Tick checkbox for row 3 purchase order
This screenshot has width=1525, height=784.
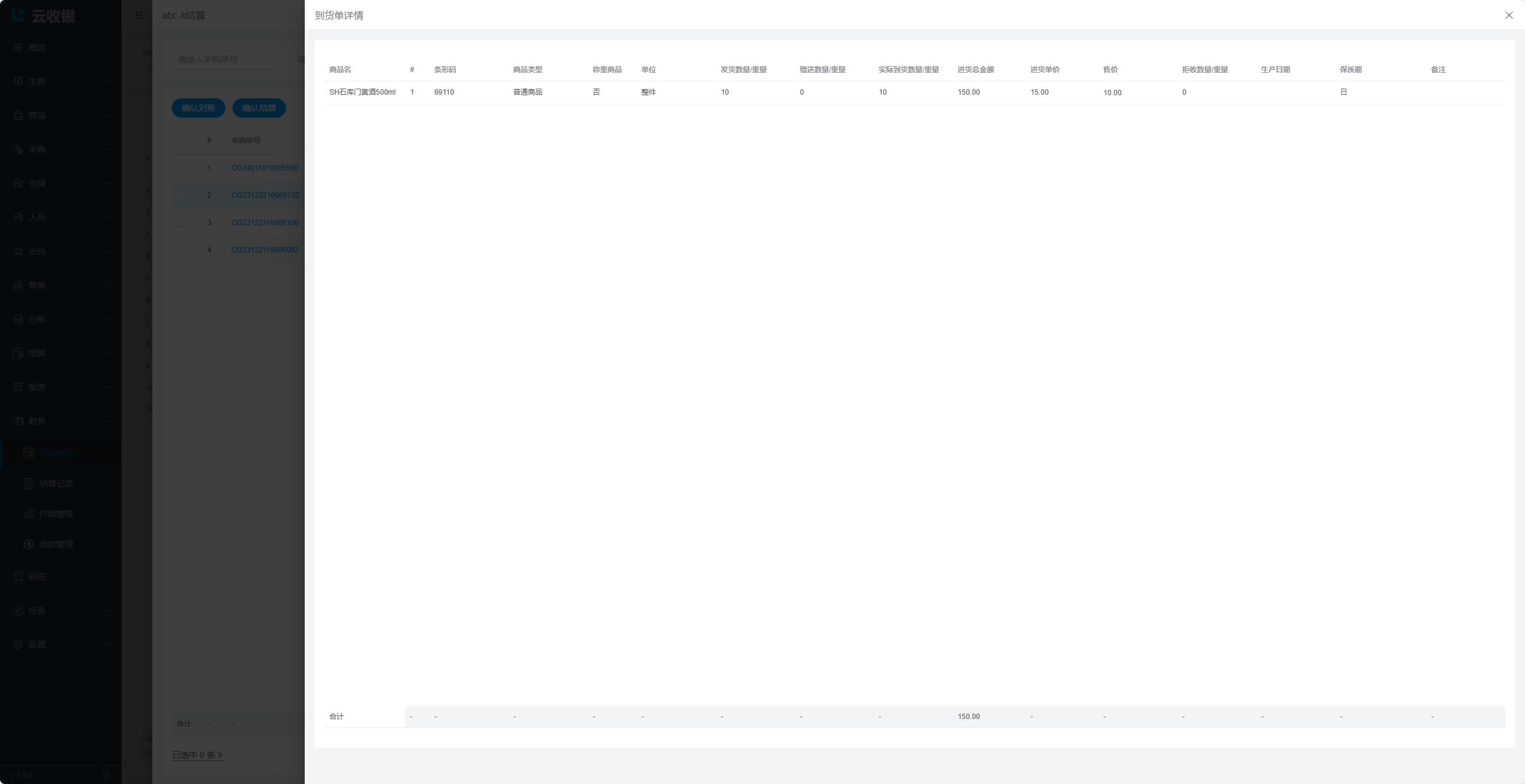click(x=181, y=223)
